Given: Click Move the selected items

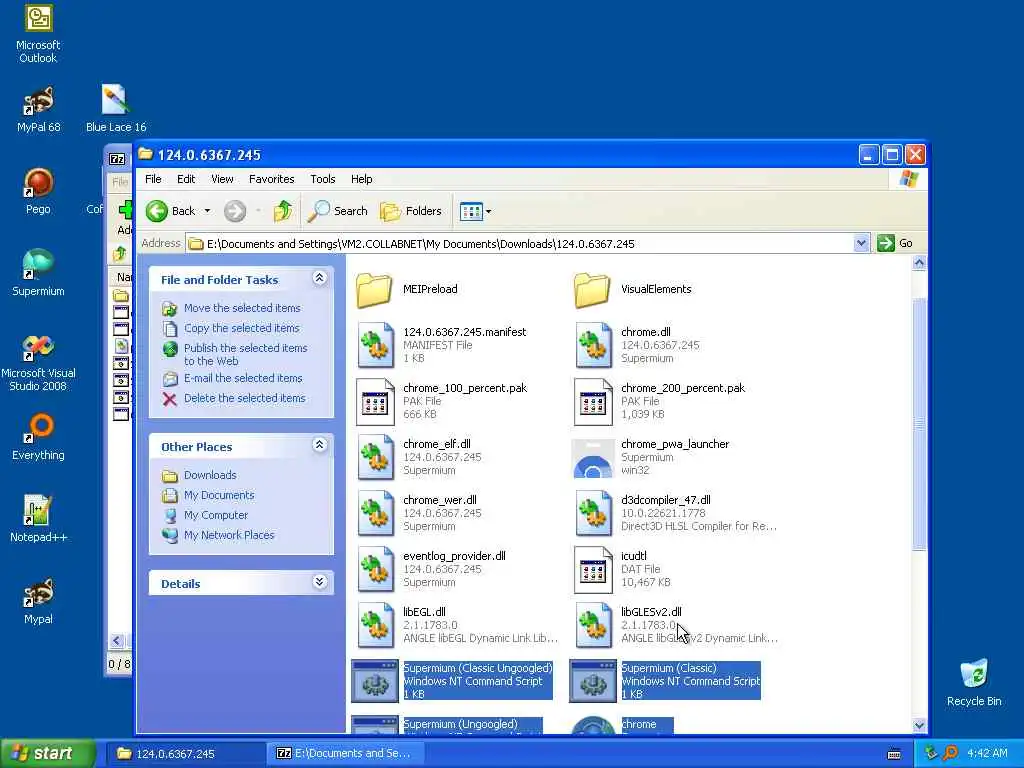Looking at the screenshot, I should coord(242,308).
